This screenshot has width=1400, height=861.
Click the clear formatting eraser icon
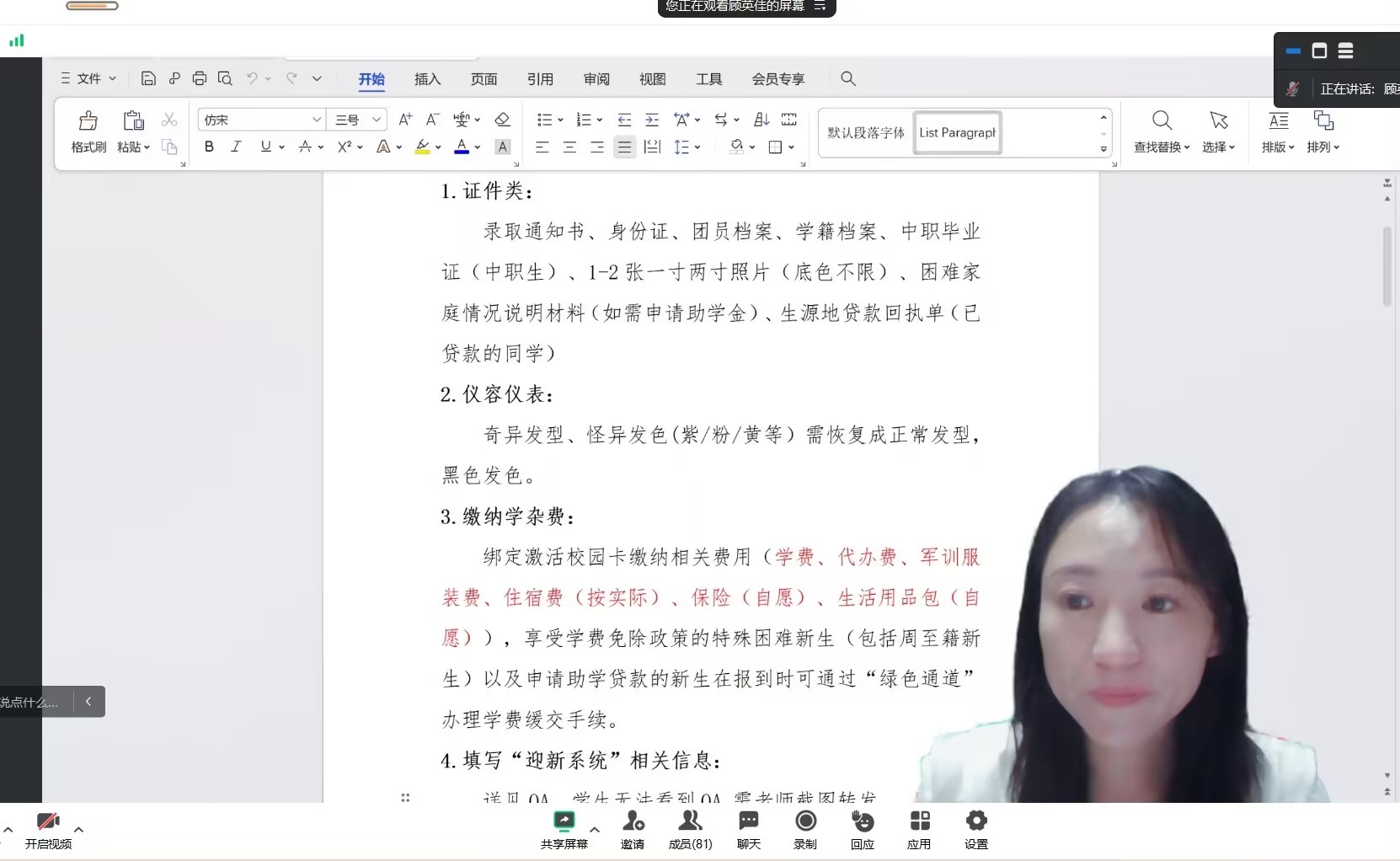click(x=503, y=120)
